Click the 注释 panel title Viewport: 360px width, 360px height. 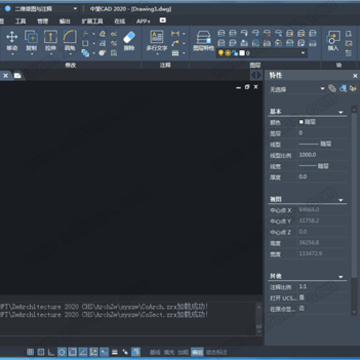165,65
